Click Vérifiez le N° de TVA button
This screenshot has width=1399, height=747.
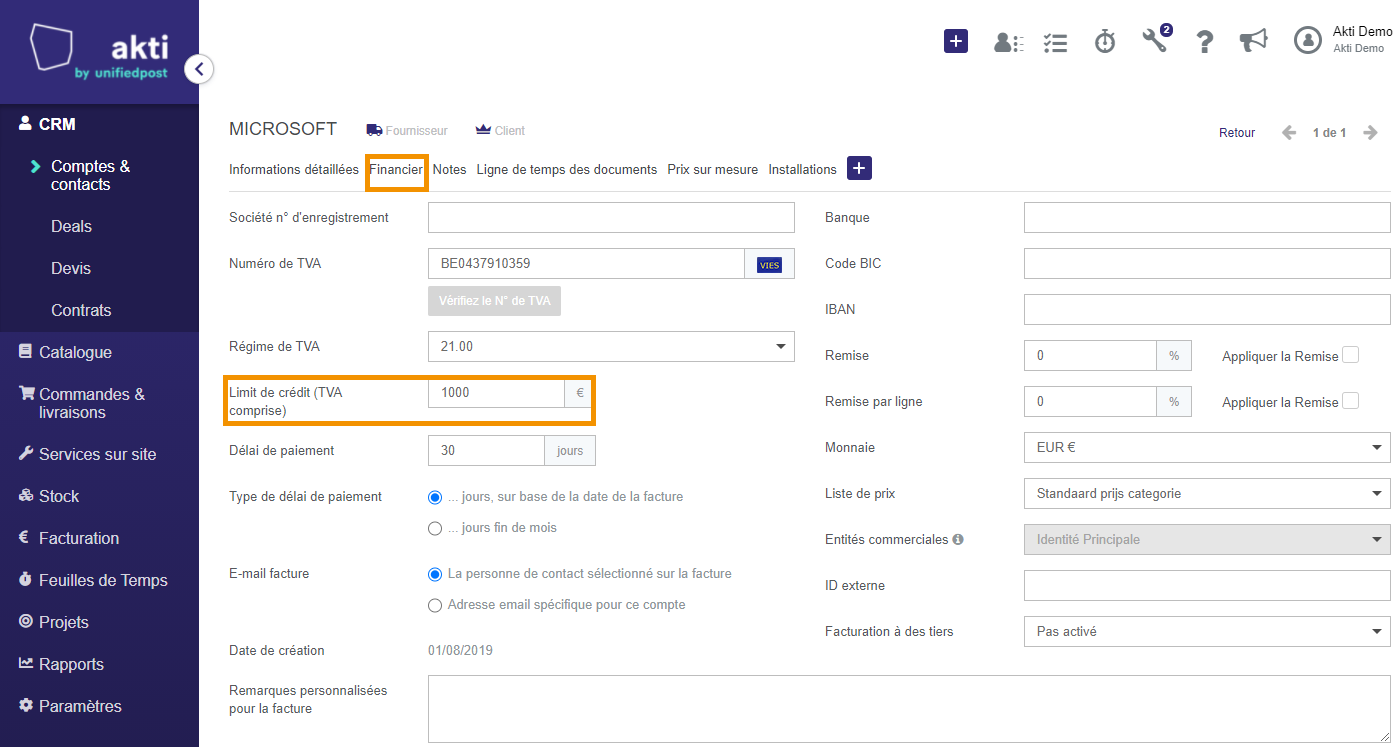click(x=494, y=300)
